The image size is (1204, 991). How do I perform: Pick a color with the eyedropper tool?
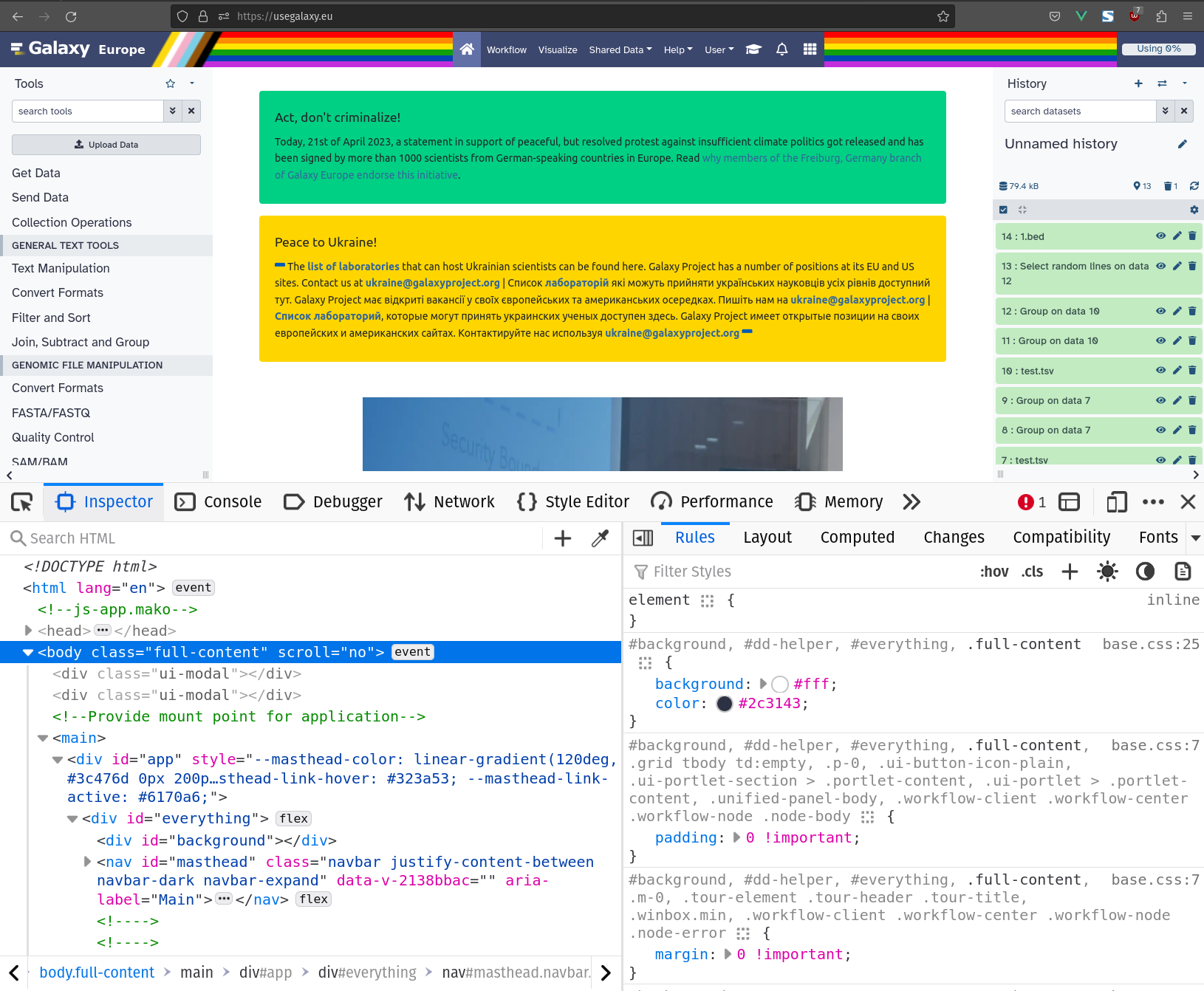coord(600,538)
